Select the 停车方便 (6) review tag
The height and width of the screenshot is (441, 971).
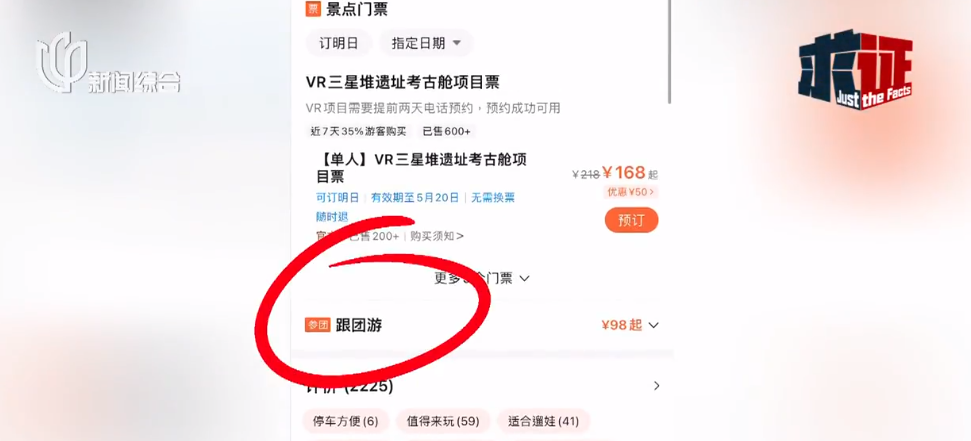(x=345, y=422)
